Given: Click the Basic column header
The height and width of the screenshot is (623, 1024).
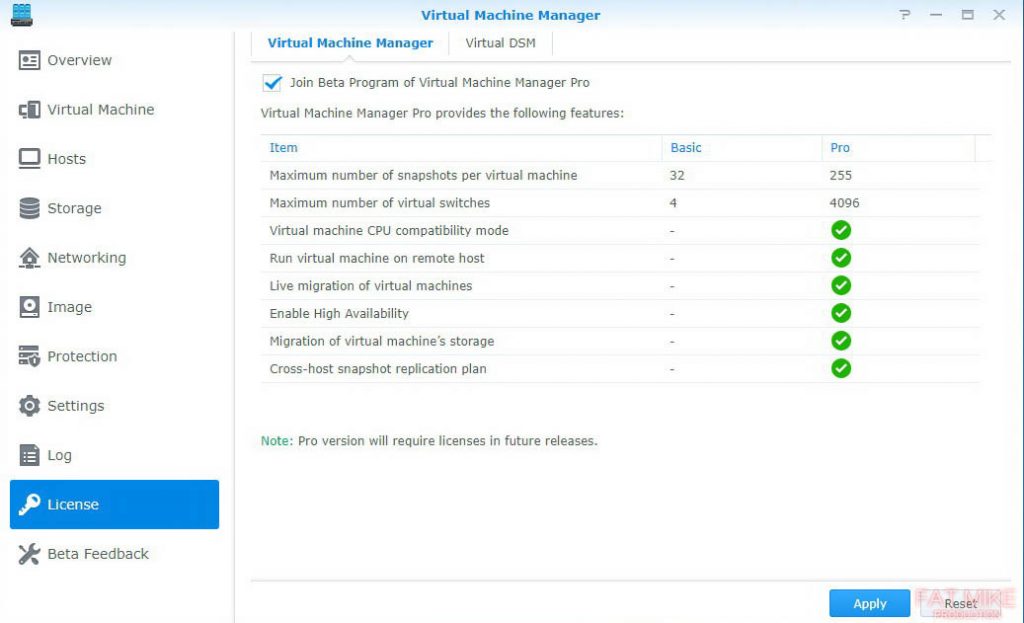Looking at the screenshot, I should tap(742, 148).
